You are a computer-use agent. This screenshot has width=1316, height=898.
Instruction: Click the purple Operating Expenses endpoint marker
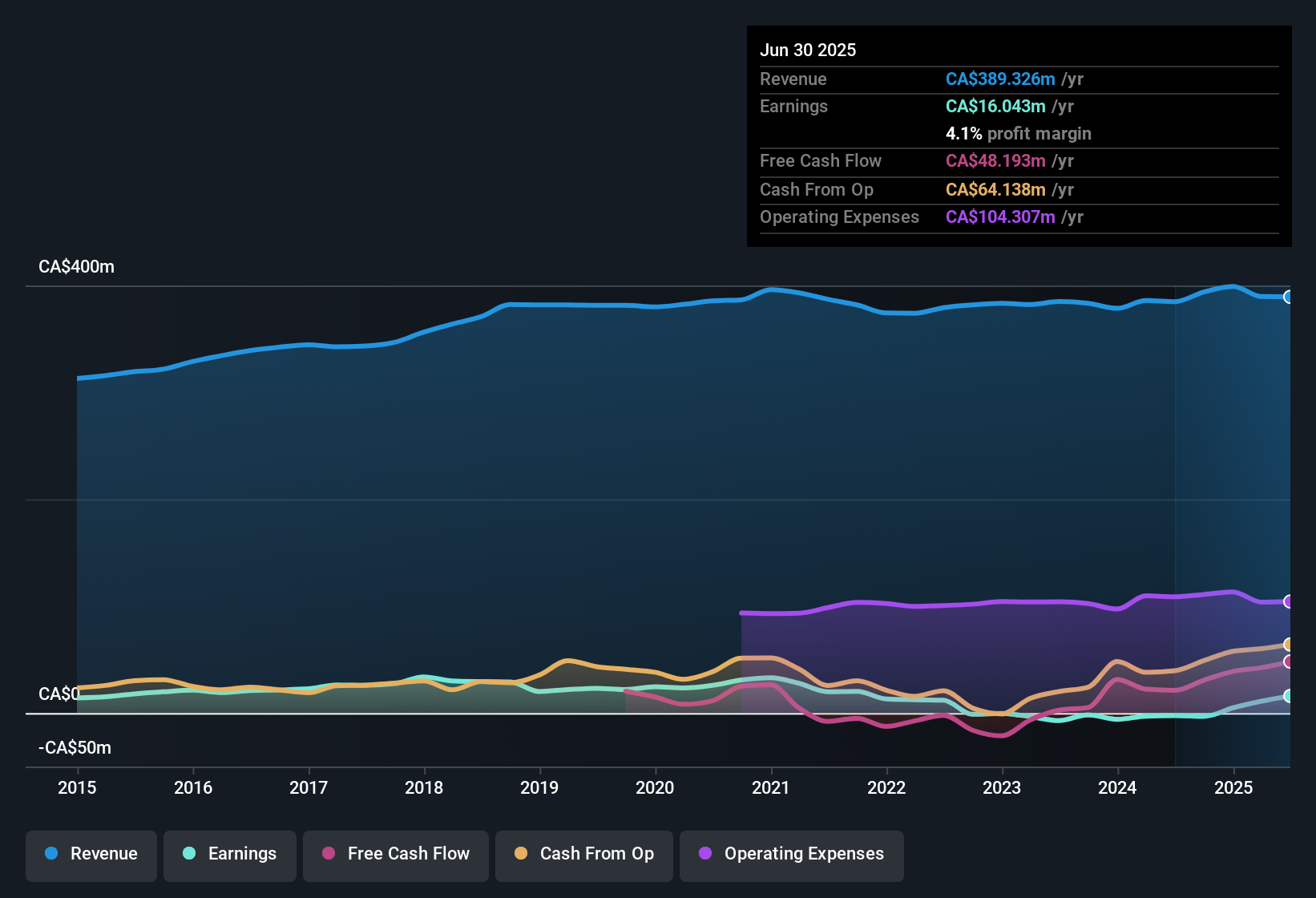click(x=1289, y=601)
